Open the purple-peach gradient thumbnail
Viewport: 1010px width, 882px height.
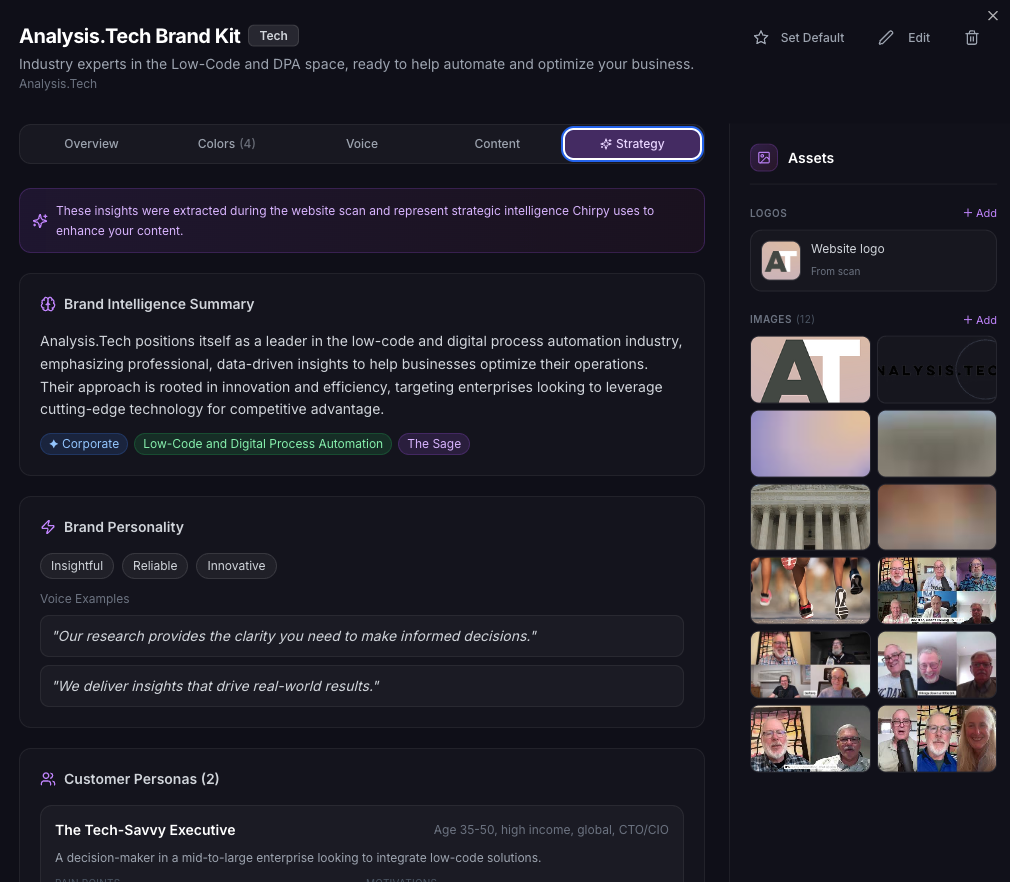pos(810,444)
